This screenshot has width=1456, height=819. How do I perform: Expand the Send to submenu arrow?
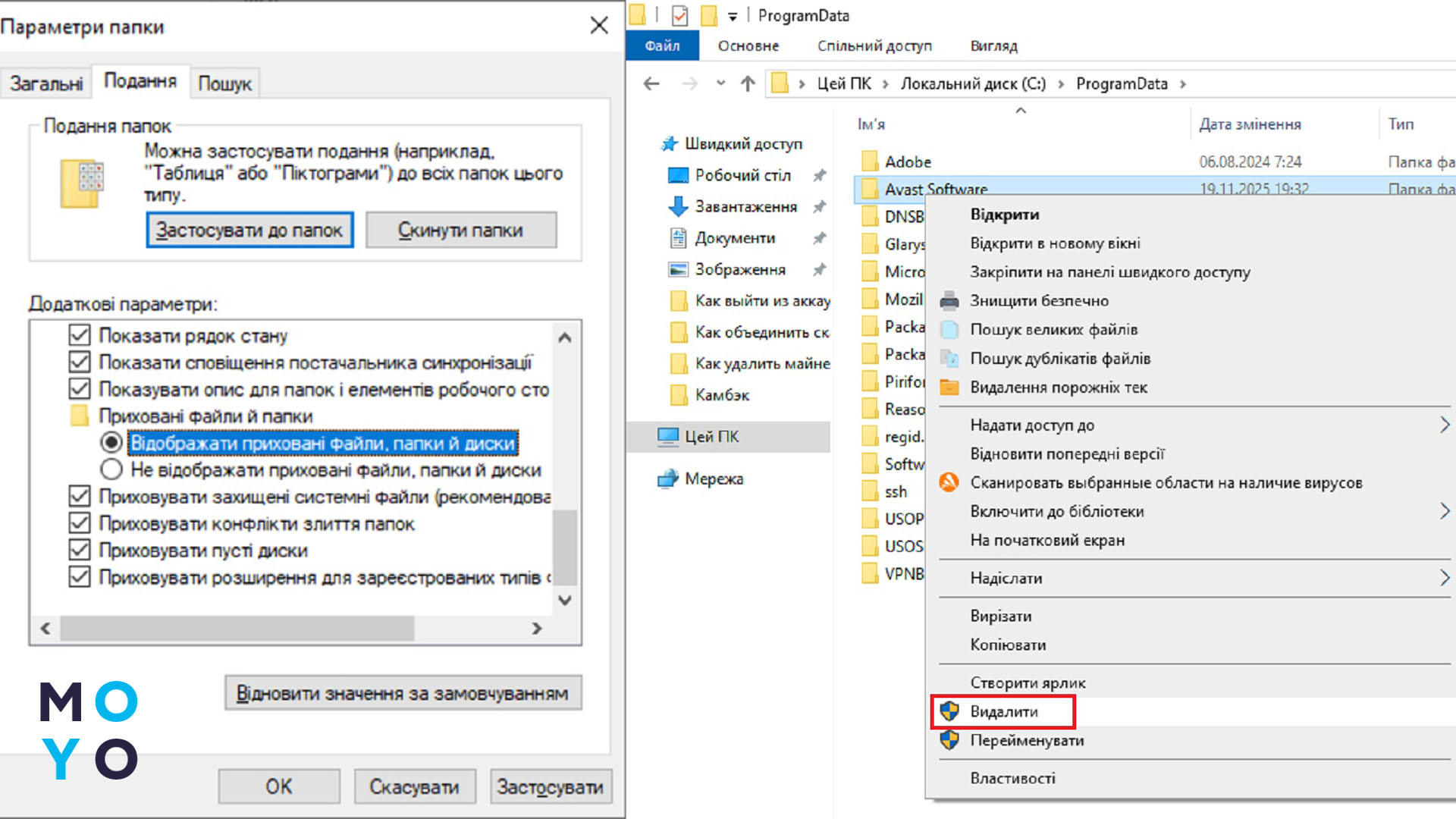pyautogui.click(x=1444, y=578)
